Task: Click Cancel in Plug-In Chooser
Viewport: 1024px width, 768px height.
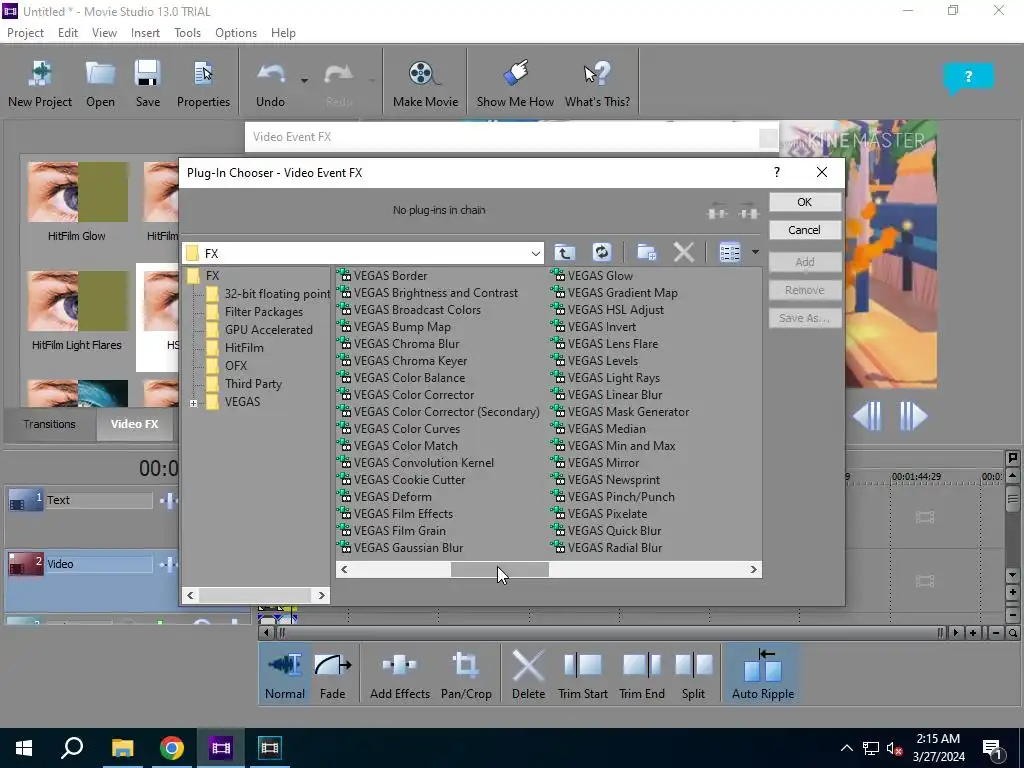Action: (x=805, y=230)
